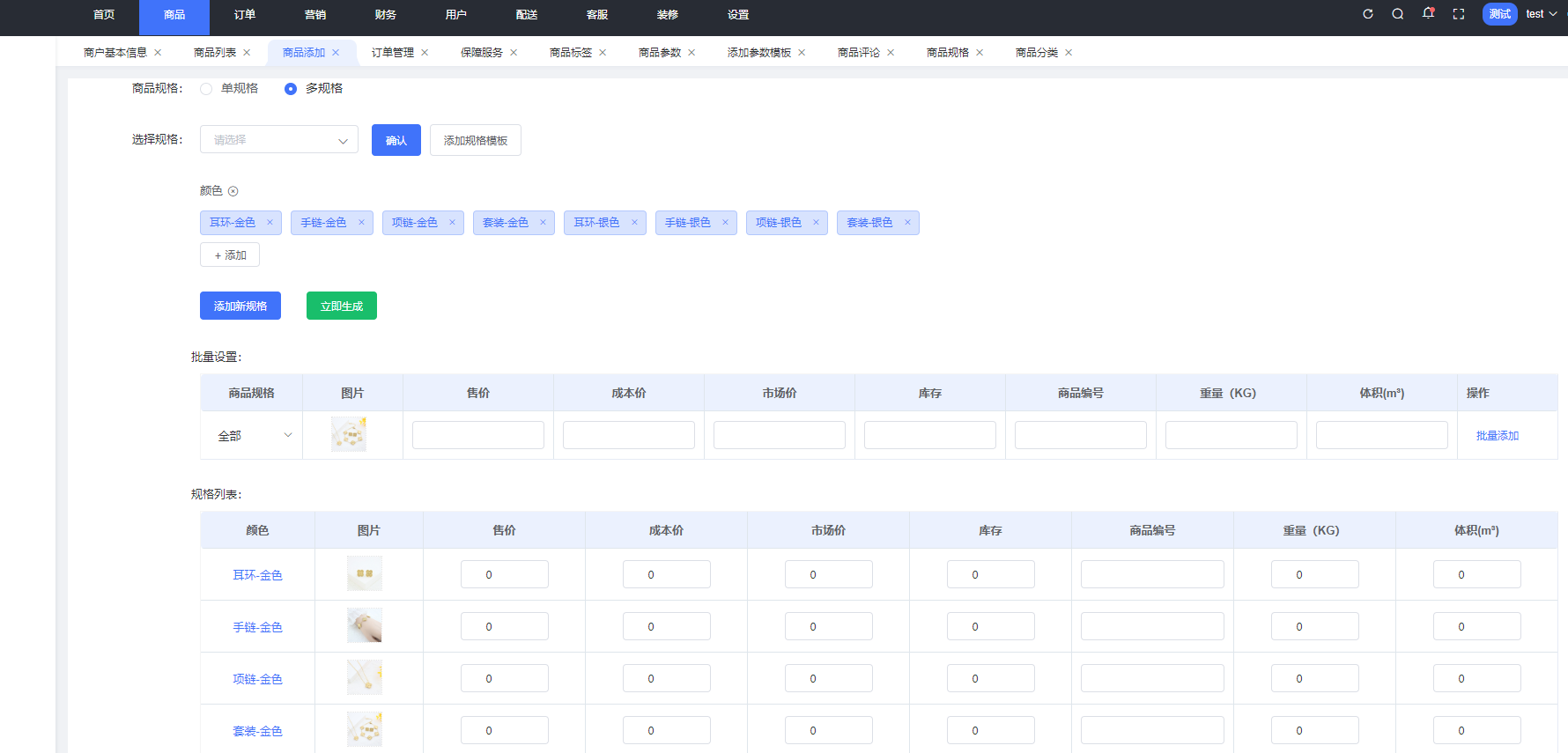Click the 耳环-金色 link in spec list
The height and width of the screenshot is (753, 1568).
(257, 575)
